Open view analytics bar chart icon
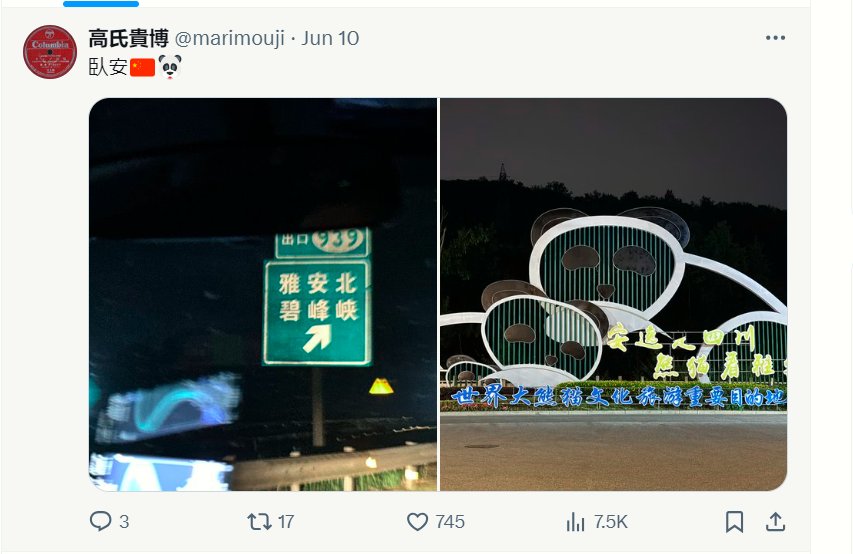Image resolution: width=853 pixels, height=554 pixels. tap(575, 522)
